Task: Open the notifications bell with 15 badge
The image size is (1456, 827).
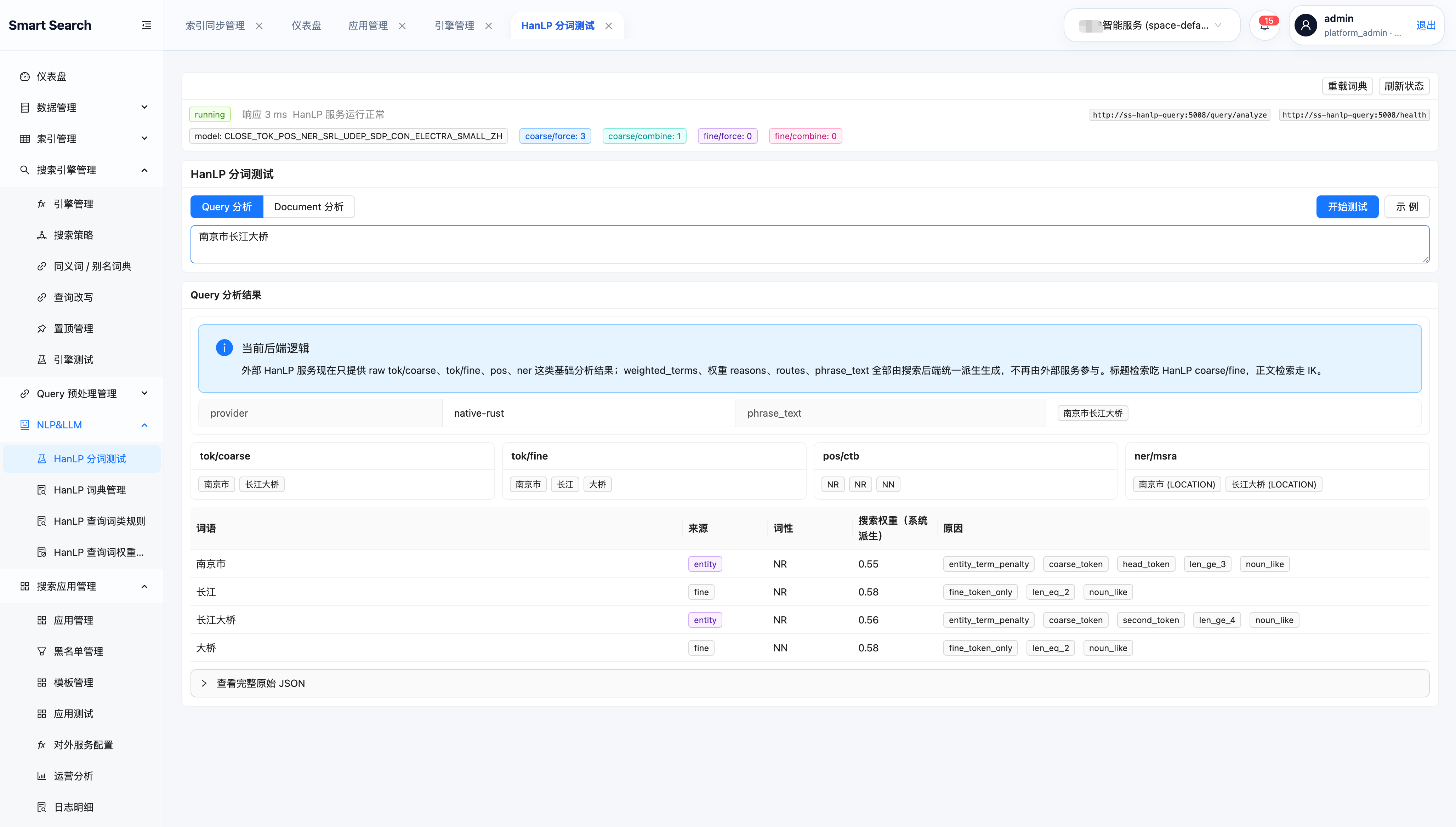Action: tap(1264, 25)
